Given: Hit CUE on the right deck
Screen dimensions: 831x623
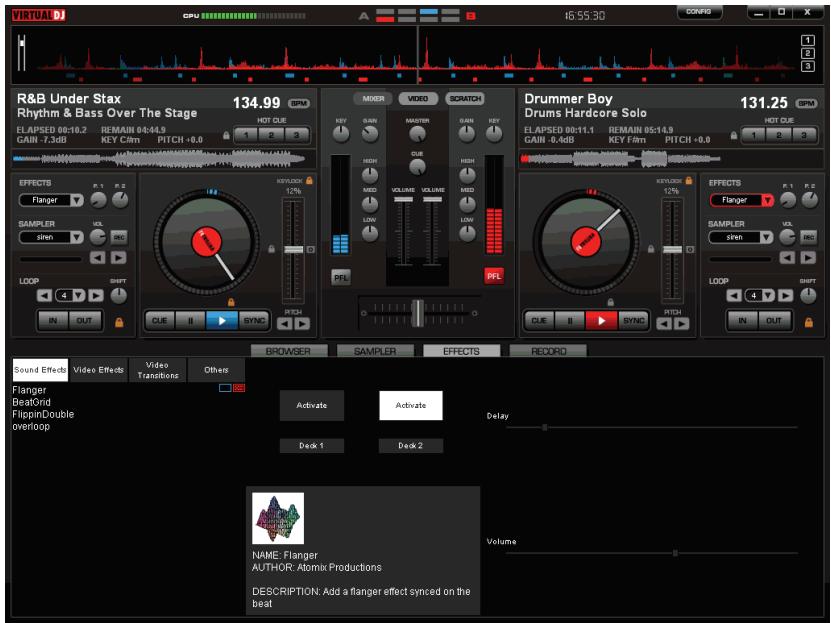Looking at the screenshot, I should (540, 321).
